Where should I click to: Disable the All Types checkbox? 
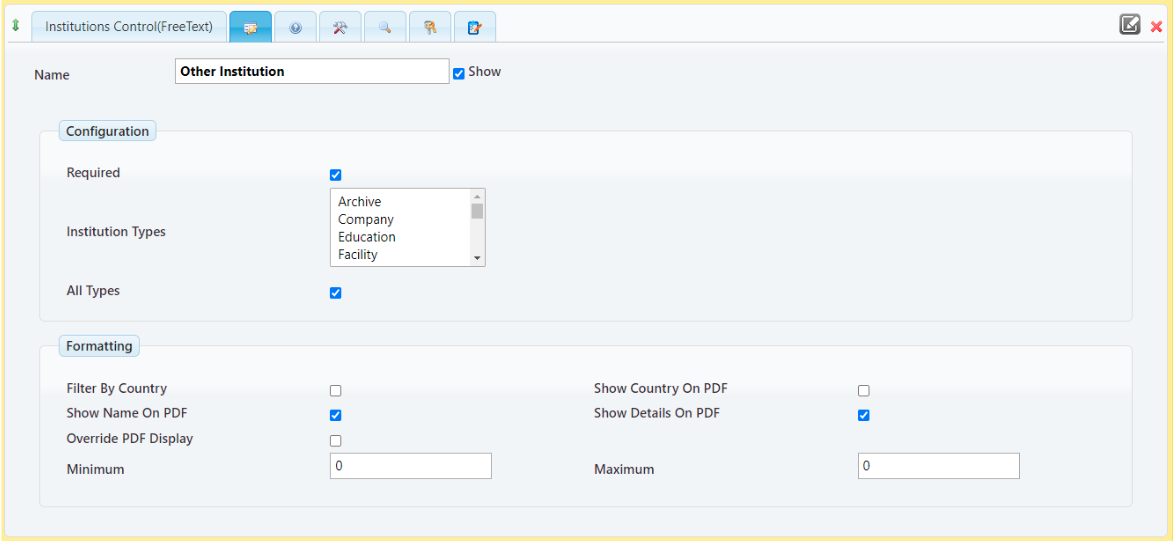[336, 293]
